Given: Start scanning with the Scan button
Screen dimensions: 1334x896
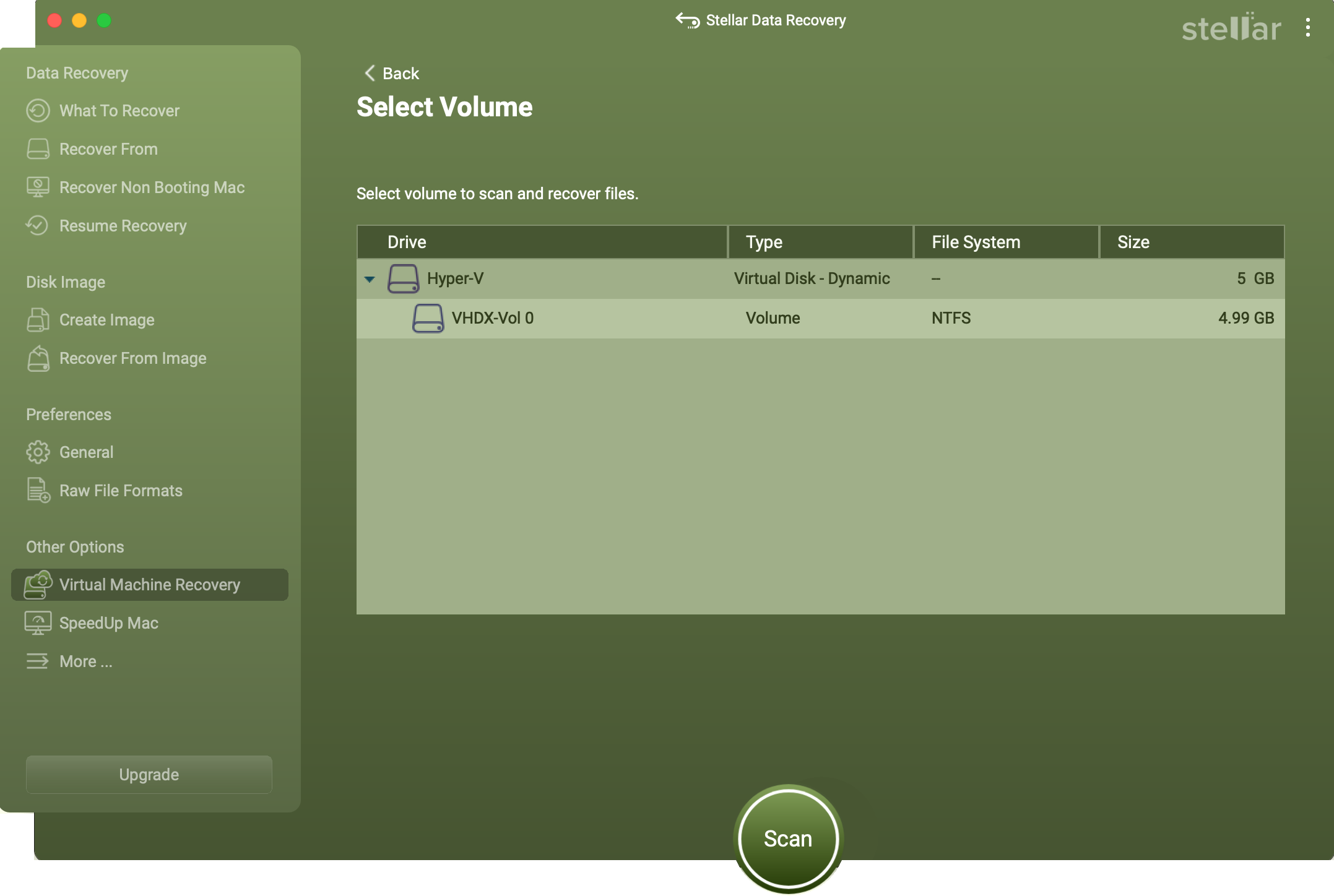Looking at the screenshot, I should coord(788,838).
